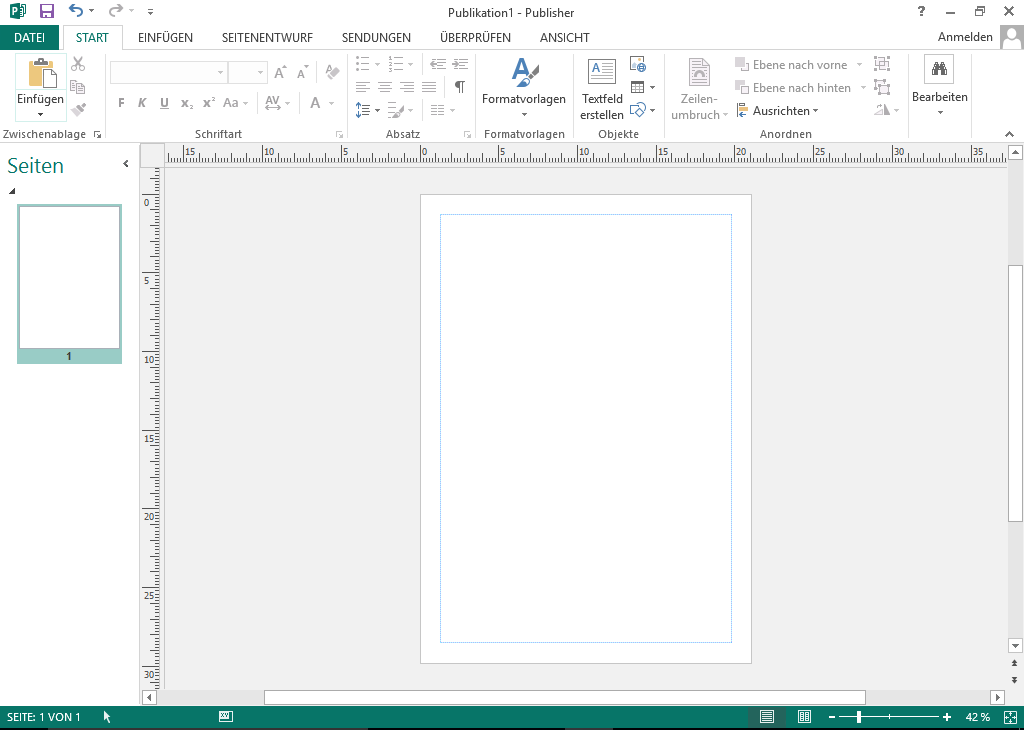Open the Formatvorlagen styles gallery

click(x=524, y=90)
